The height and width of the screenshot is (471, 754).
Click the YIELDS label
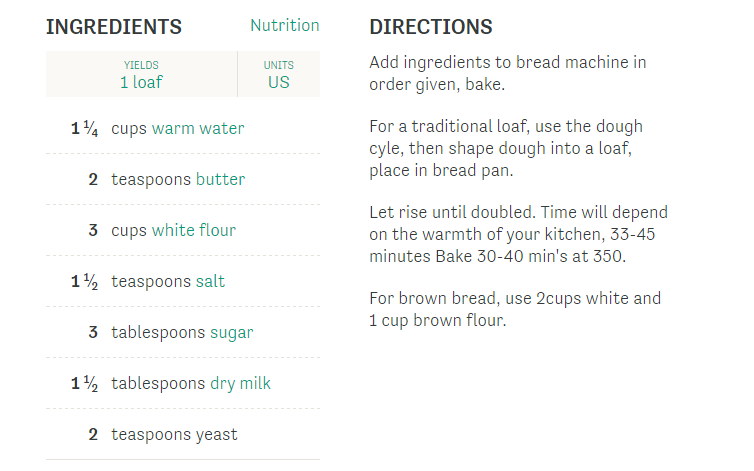[x=141, y=65]
